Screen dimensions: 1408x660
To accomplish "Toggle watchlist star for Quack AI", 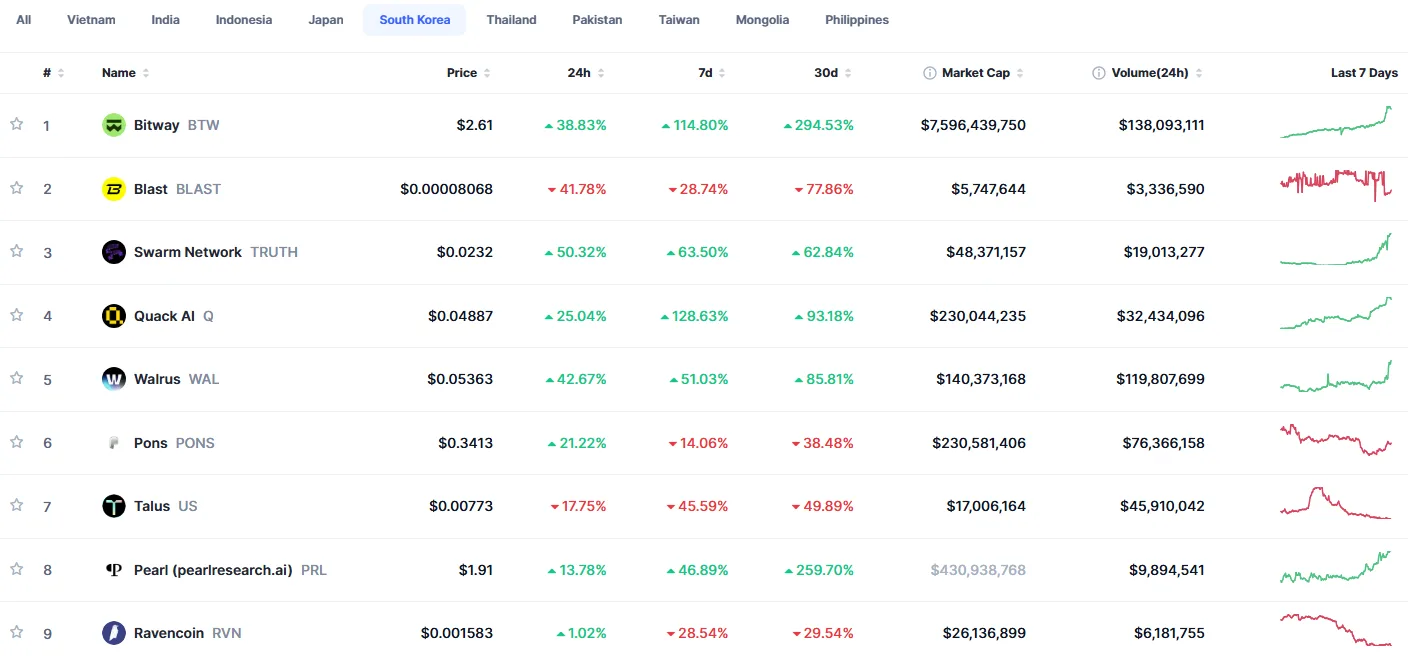I will 16,315.
